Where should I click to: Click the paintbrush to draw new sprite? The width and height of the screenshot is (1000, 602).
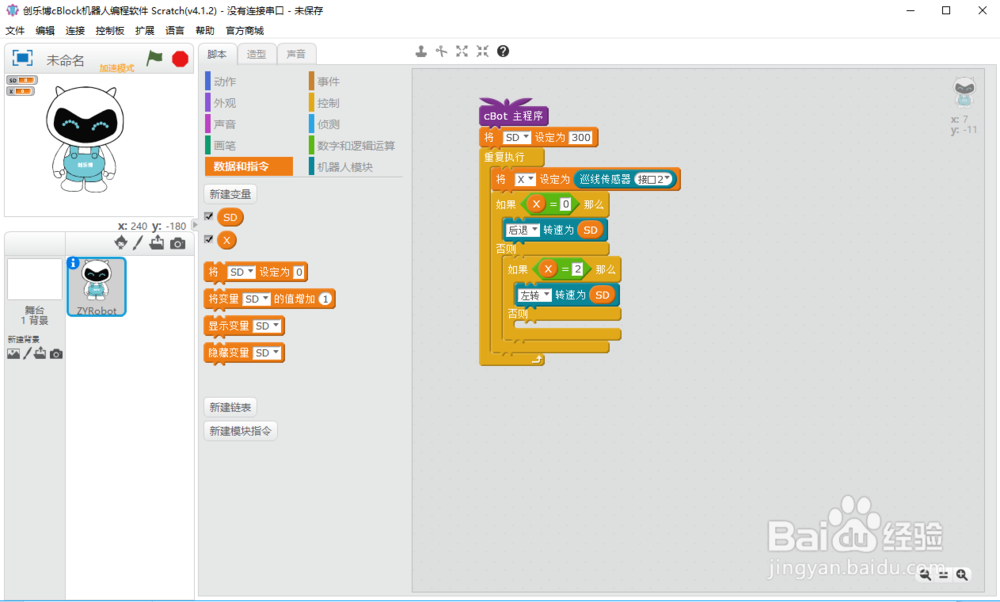[x=137, y=243]
